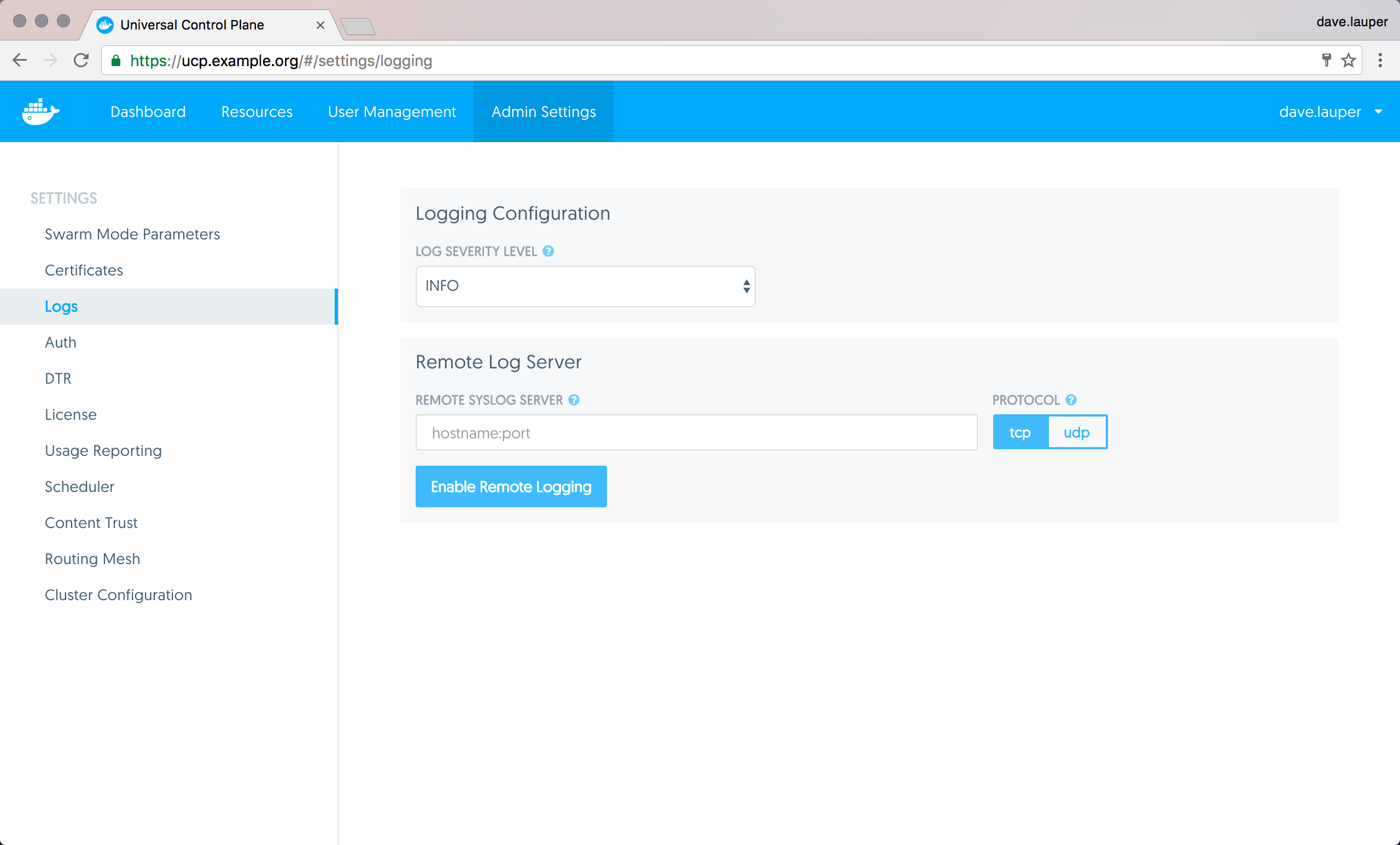This screenshot has height=845, width=1400.
Task: Close the Universal Control Plane tab
Action: [320, 25]
